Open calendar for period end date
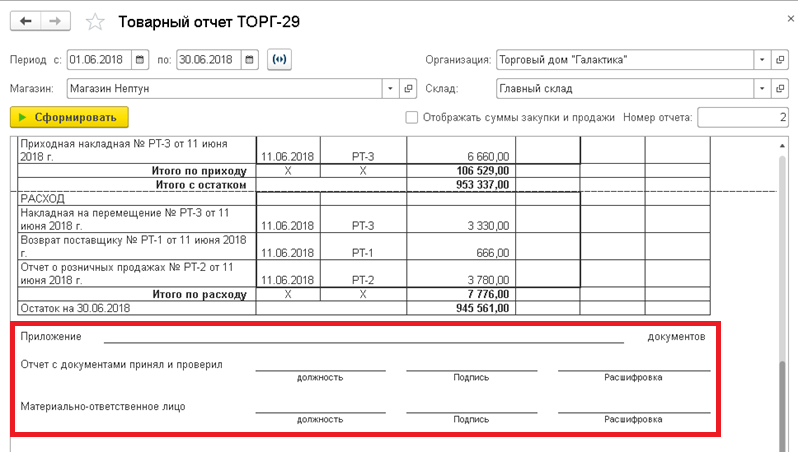Screen dimensions: 798x452 (x=249, y=60)
